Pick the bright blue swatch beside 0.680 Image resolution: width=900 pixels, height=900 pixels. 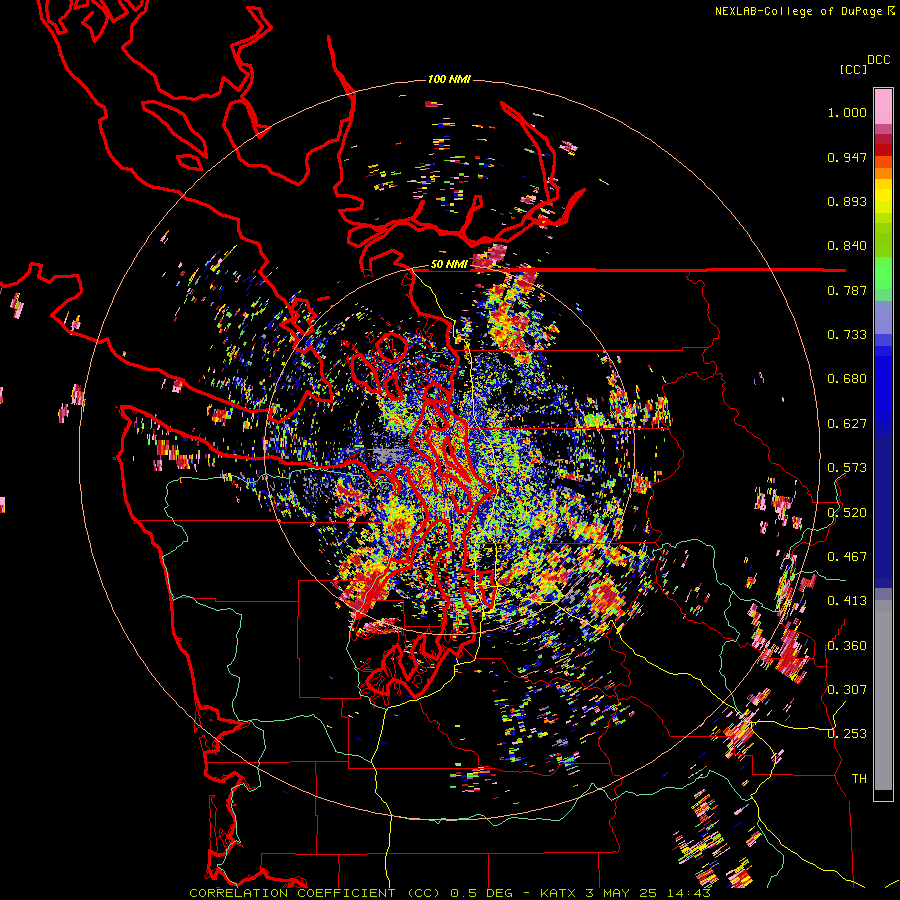(883, 385)
